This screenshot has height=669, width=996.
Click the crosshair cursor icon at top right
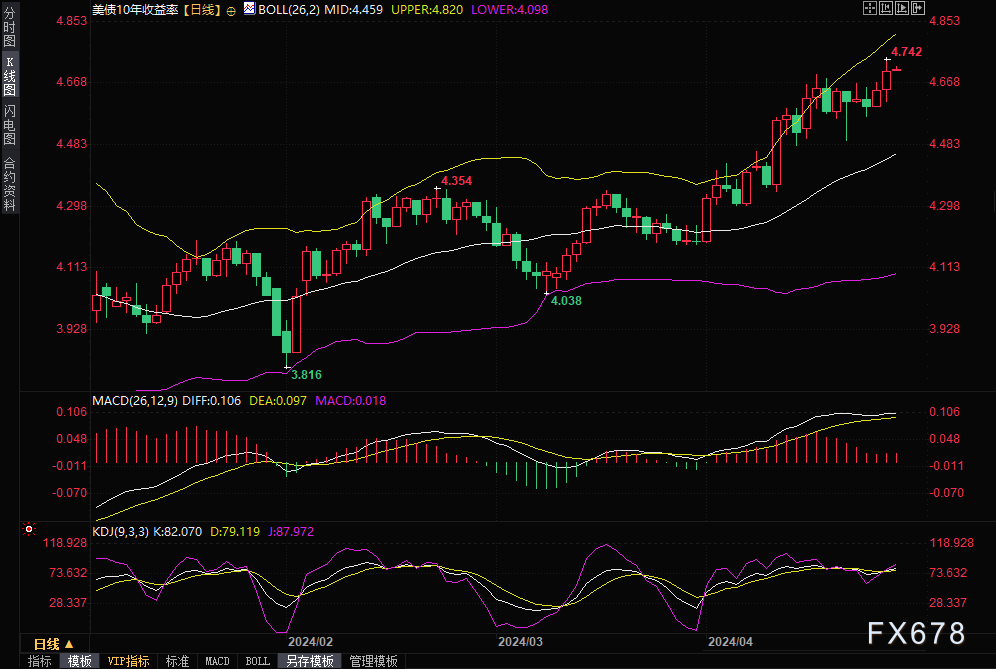tap(868, 8)
